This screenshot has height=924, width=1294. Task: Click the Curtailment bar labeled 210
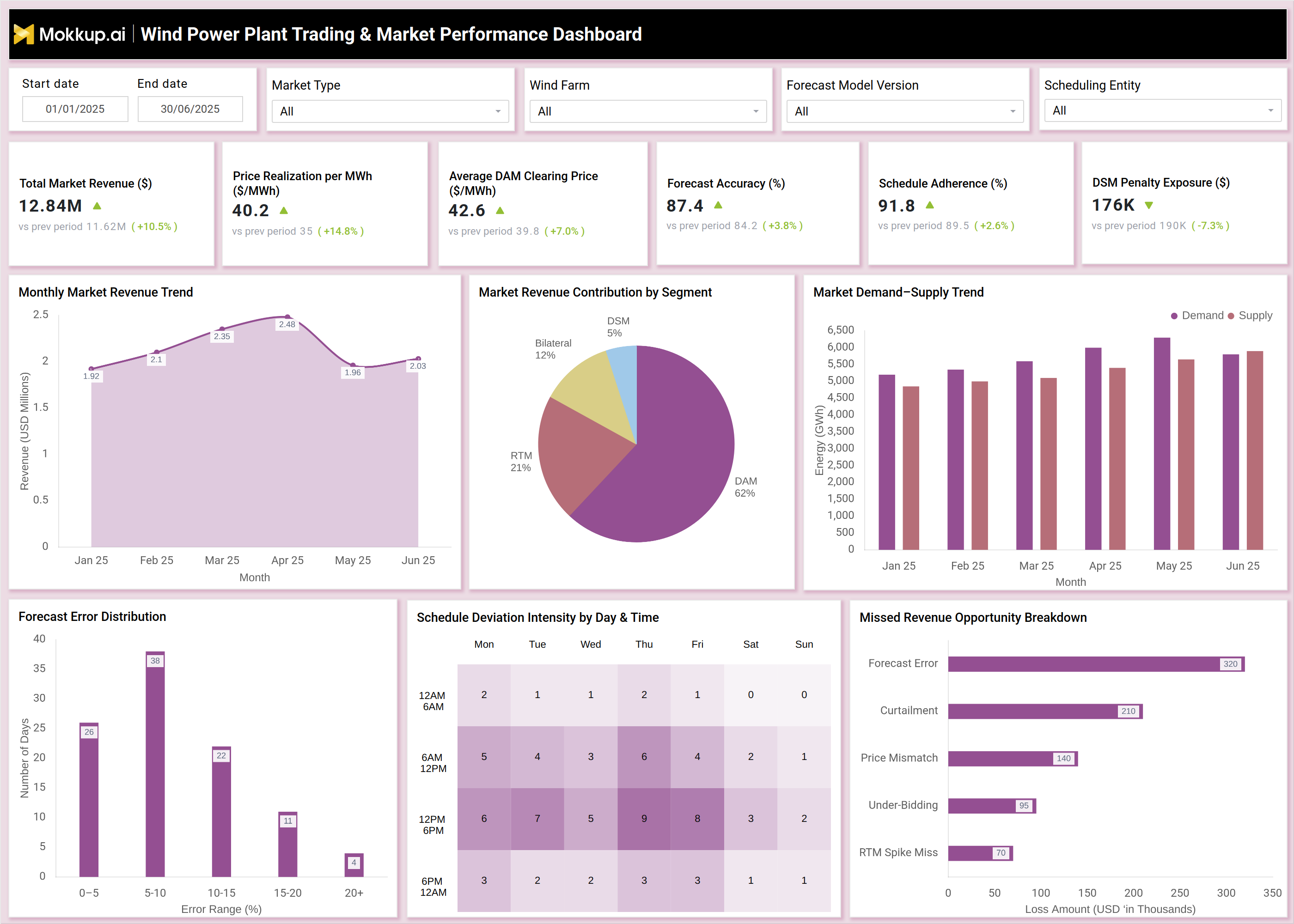[x=1045, y=711]
